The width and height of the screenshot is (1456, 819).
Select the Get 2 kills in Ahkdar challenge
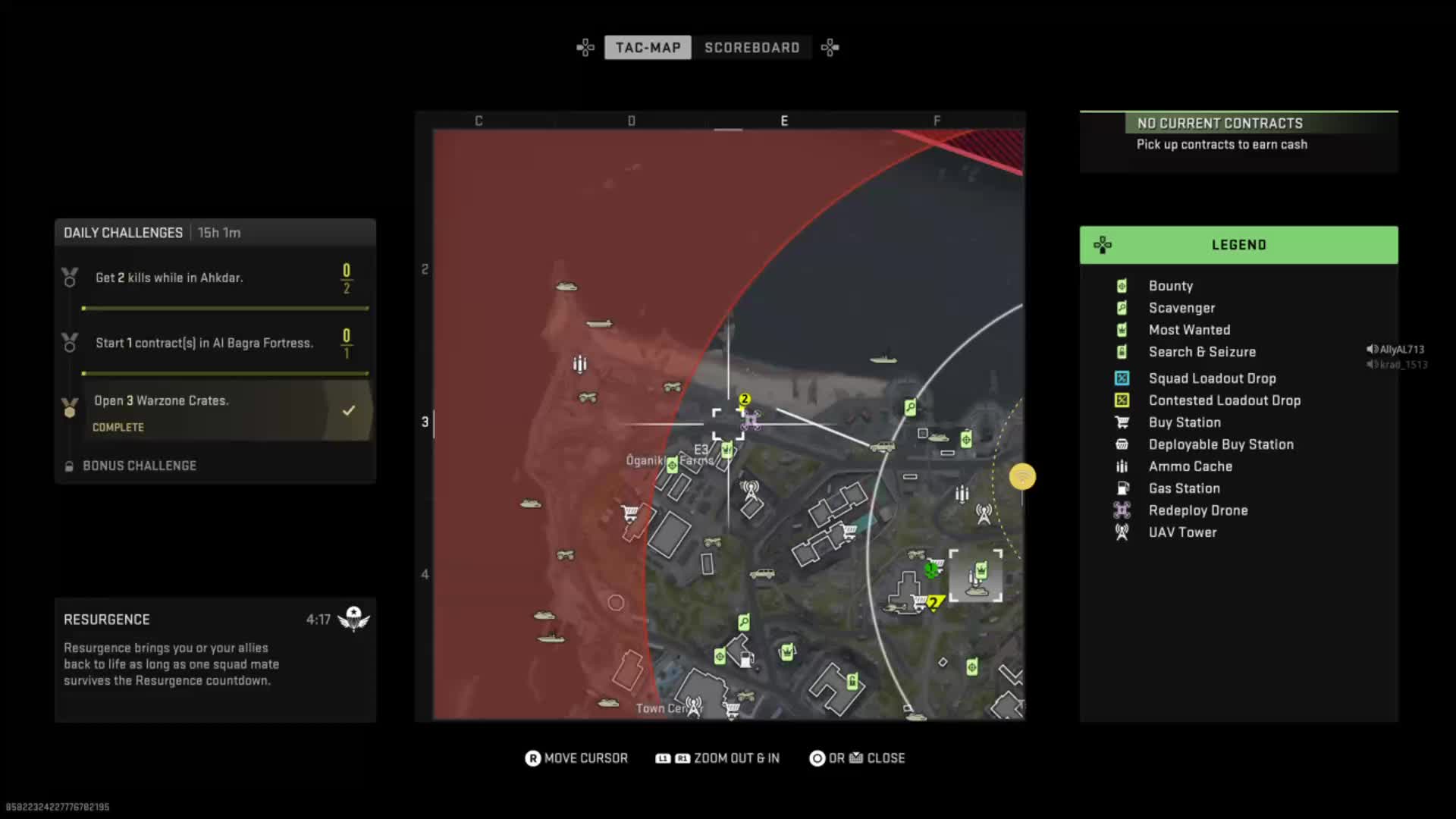click(215, 278)
